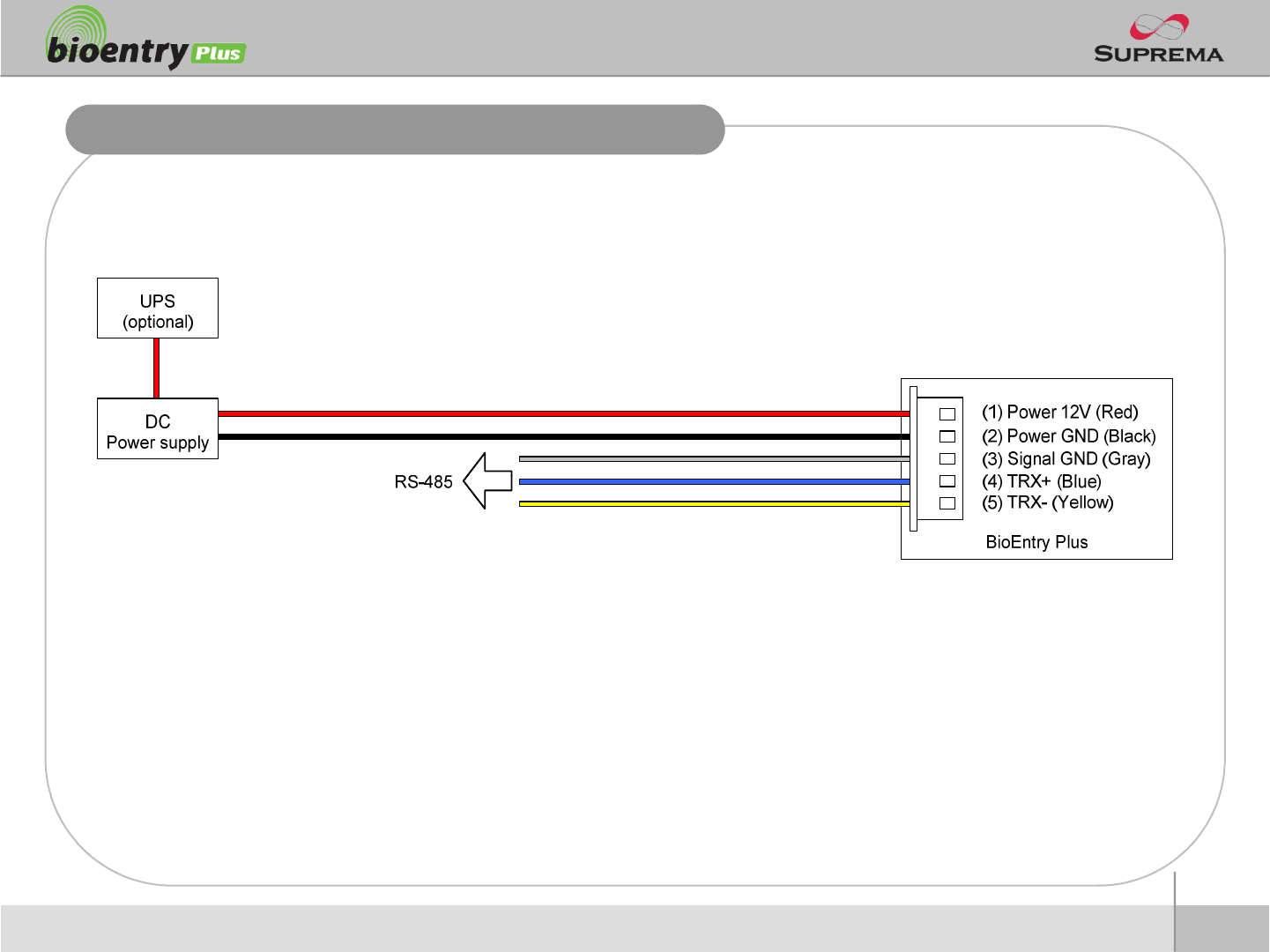Viewport: 1270px width, 952px height.
Task: Click the RS-485 label
Action: coord(423,482)
